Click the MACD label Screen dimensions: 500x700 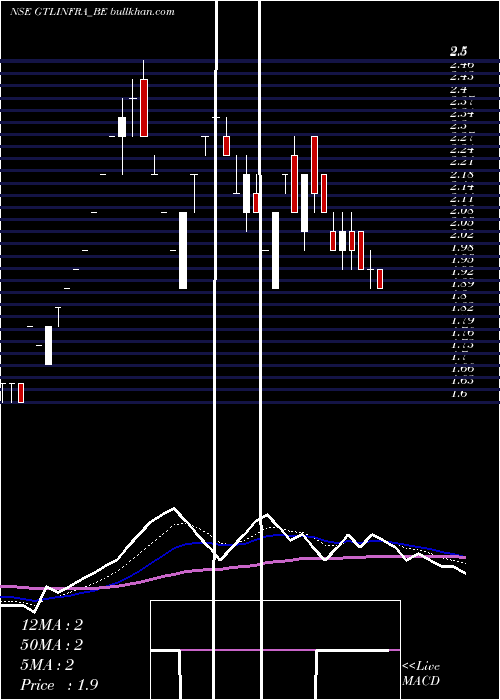(x=421, y=681)
